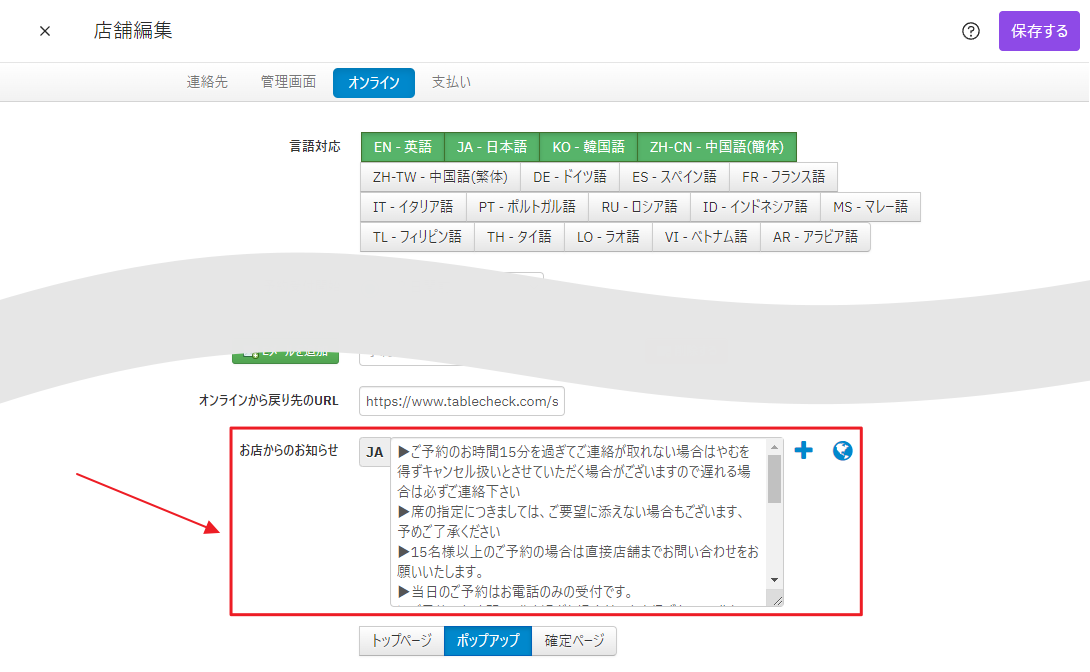
Task: Click inside the お店からのお知らせ text area
Action: pos(575,520)
